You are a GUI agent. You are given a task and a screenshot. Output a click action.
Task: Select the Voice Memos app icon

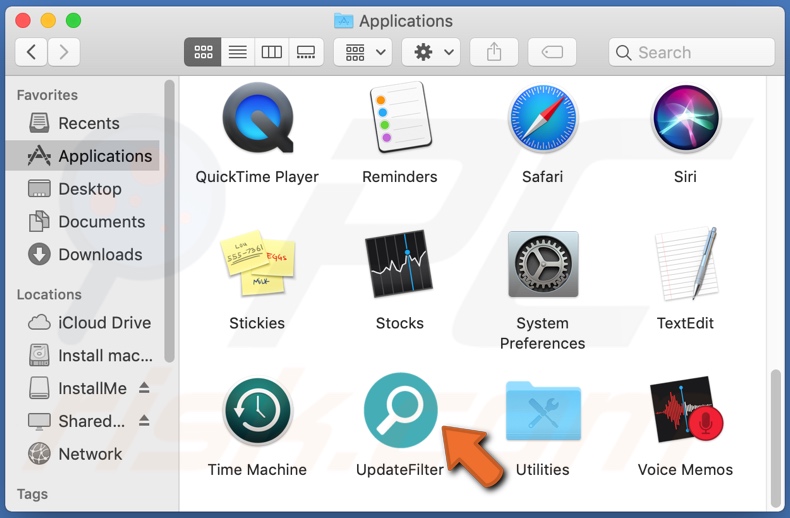tap(686, 410)
